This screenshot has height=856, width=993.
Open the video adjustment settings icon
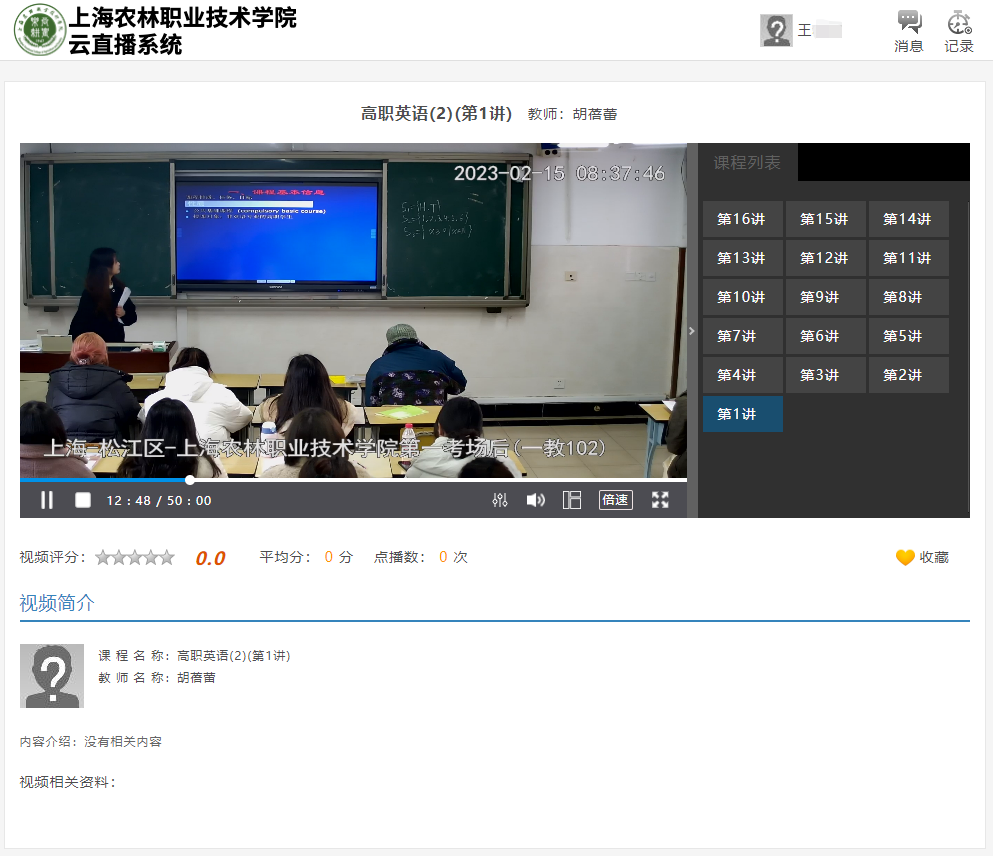(x=500, y=500)
